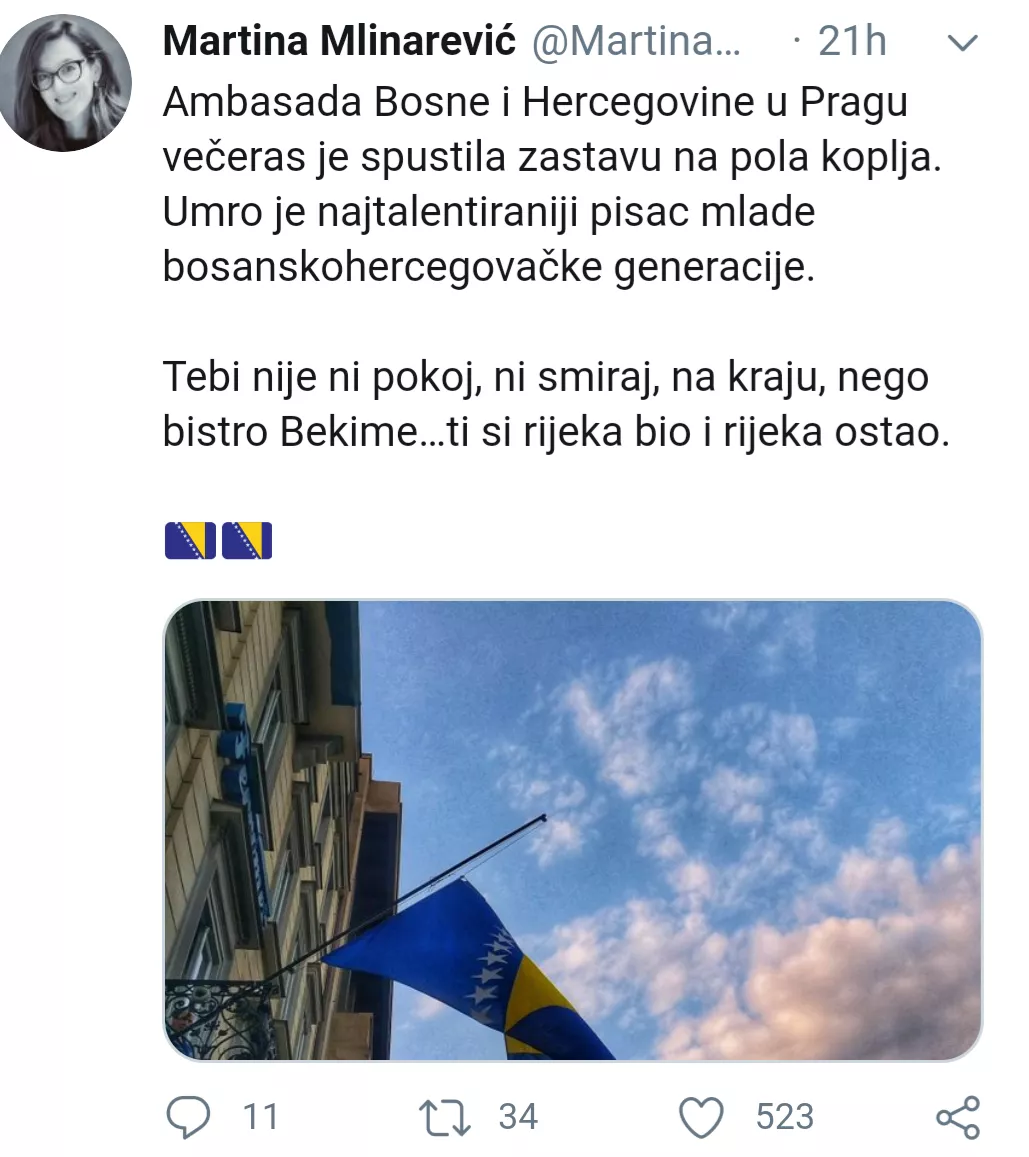Click the tweet text about Ambasada Bosne
Viewport: 1029px width, 1157px height.
553,184
